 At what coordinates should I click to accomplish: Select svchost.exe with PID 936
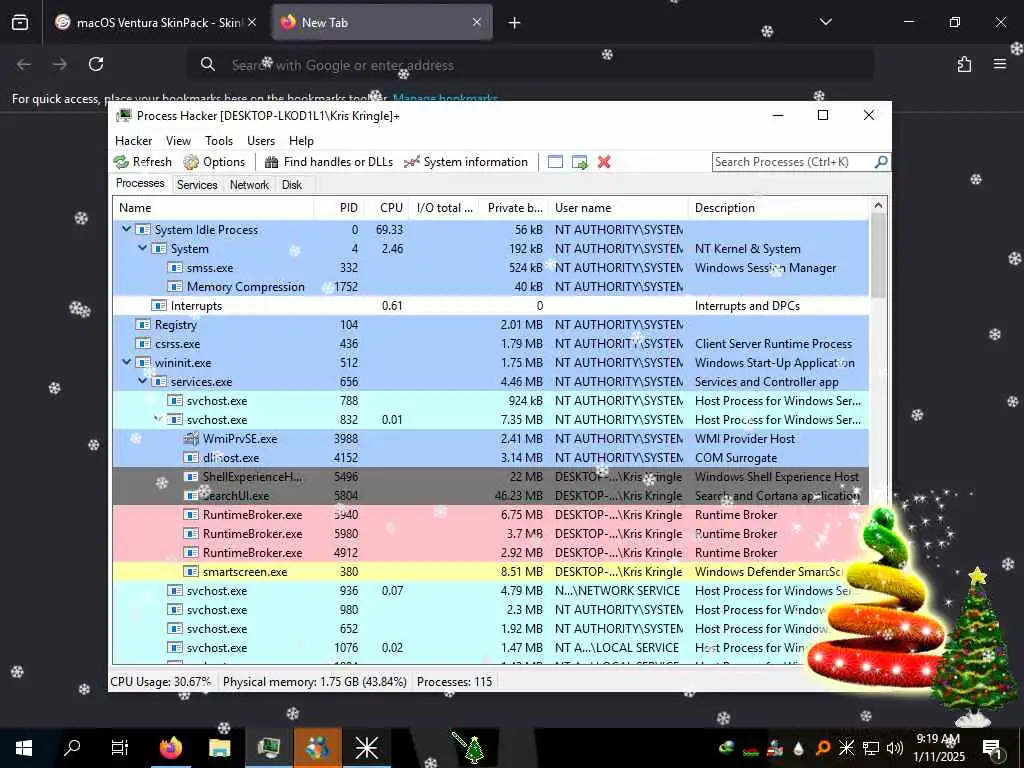coord(490,590)
